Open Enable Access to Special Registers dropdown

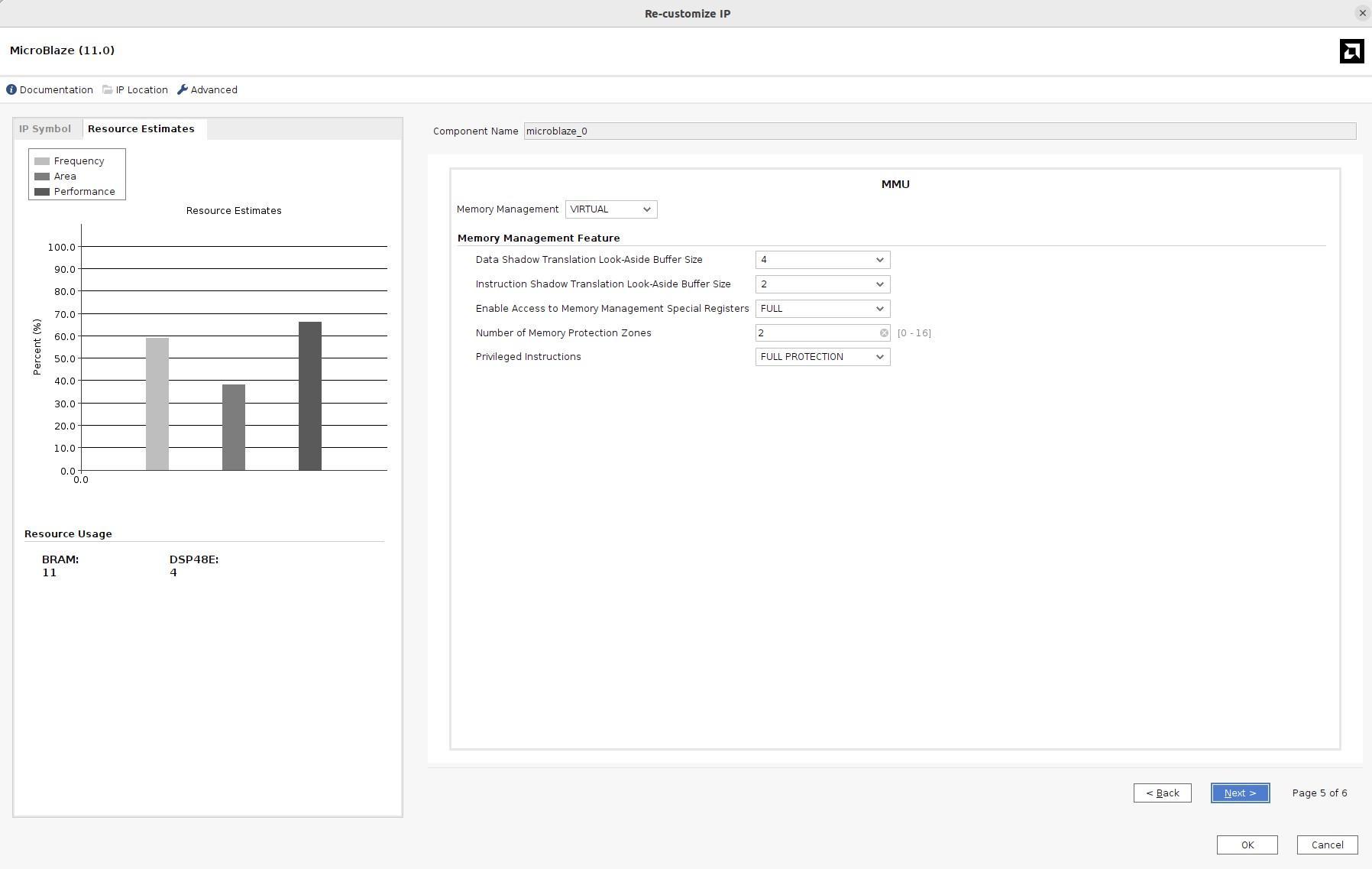823,309
